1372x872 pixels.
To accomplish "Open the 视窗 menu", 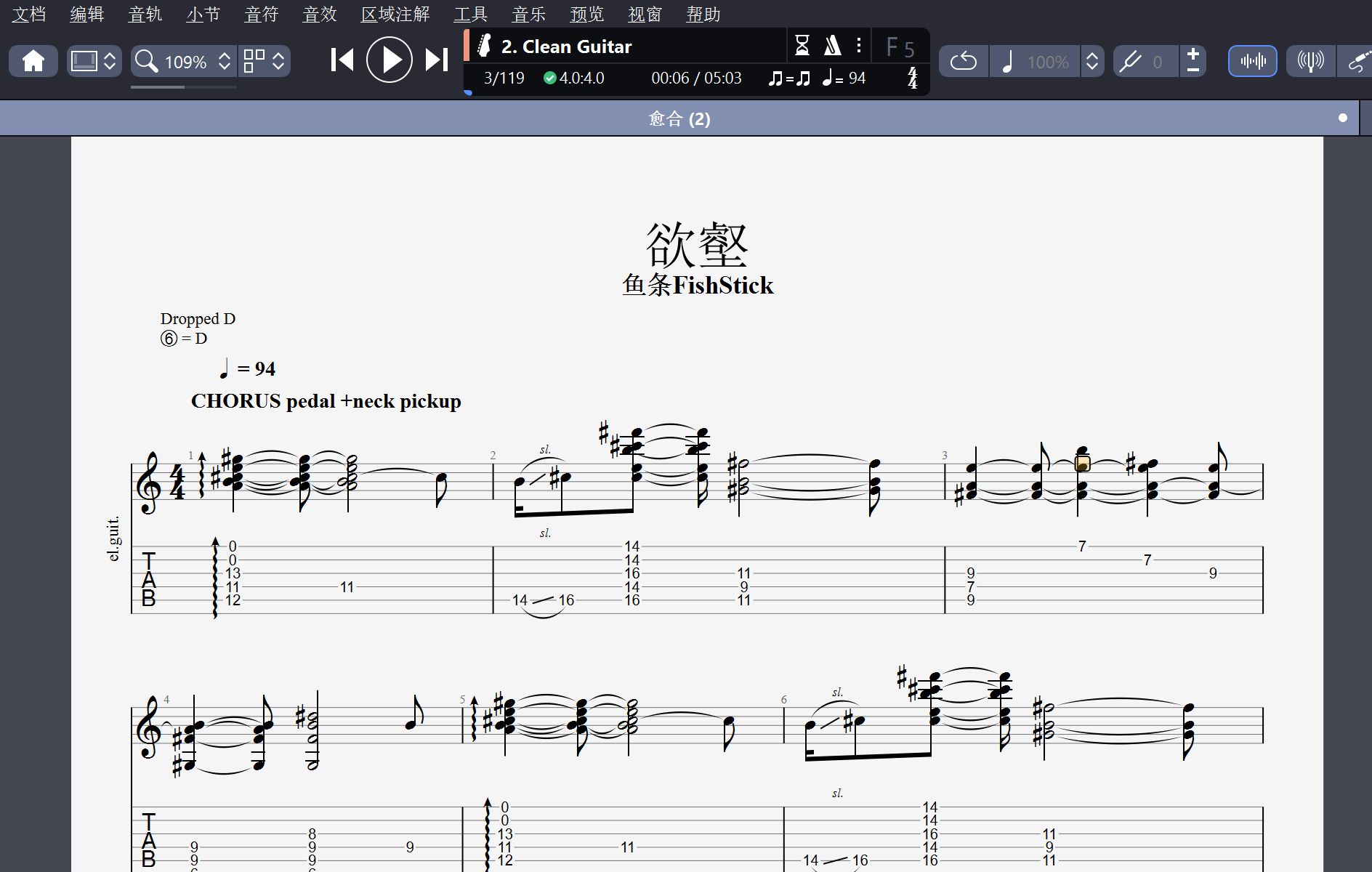I will pyautogui.click(x=645, y=15).
